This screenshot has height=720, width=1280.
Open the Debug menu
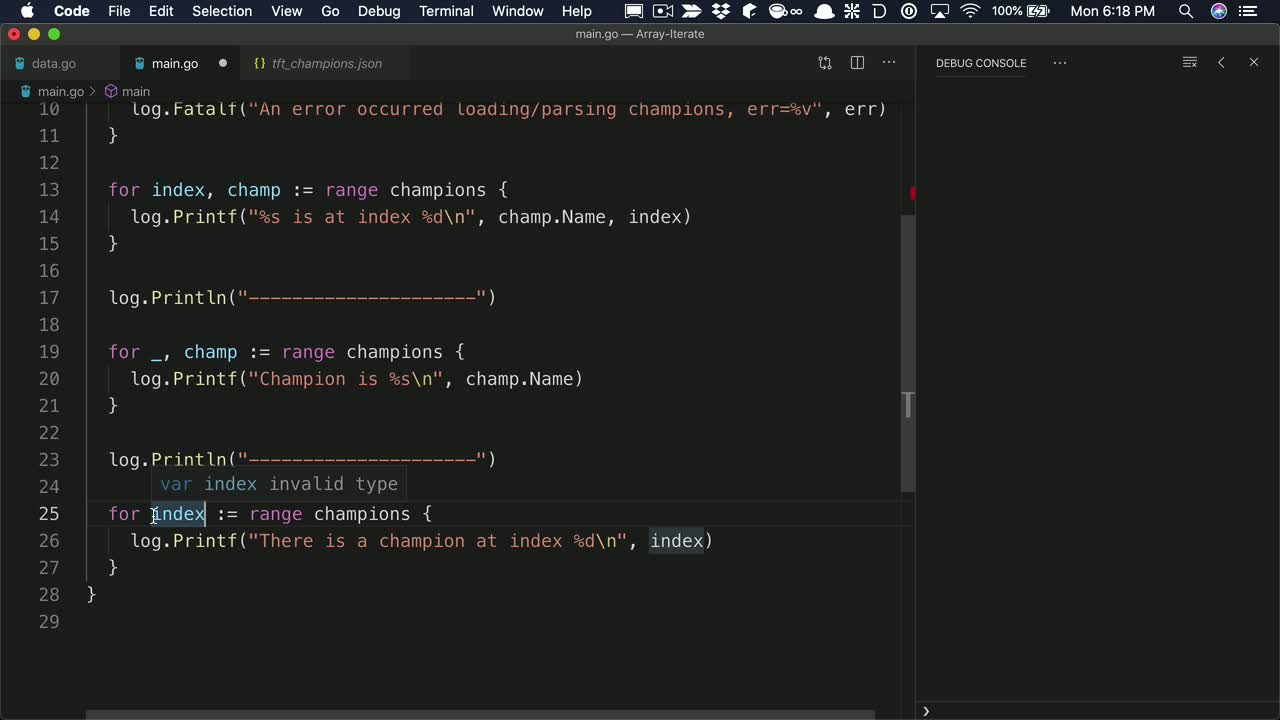coord(378,11)
